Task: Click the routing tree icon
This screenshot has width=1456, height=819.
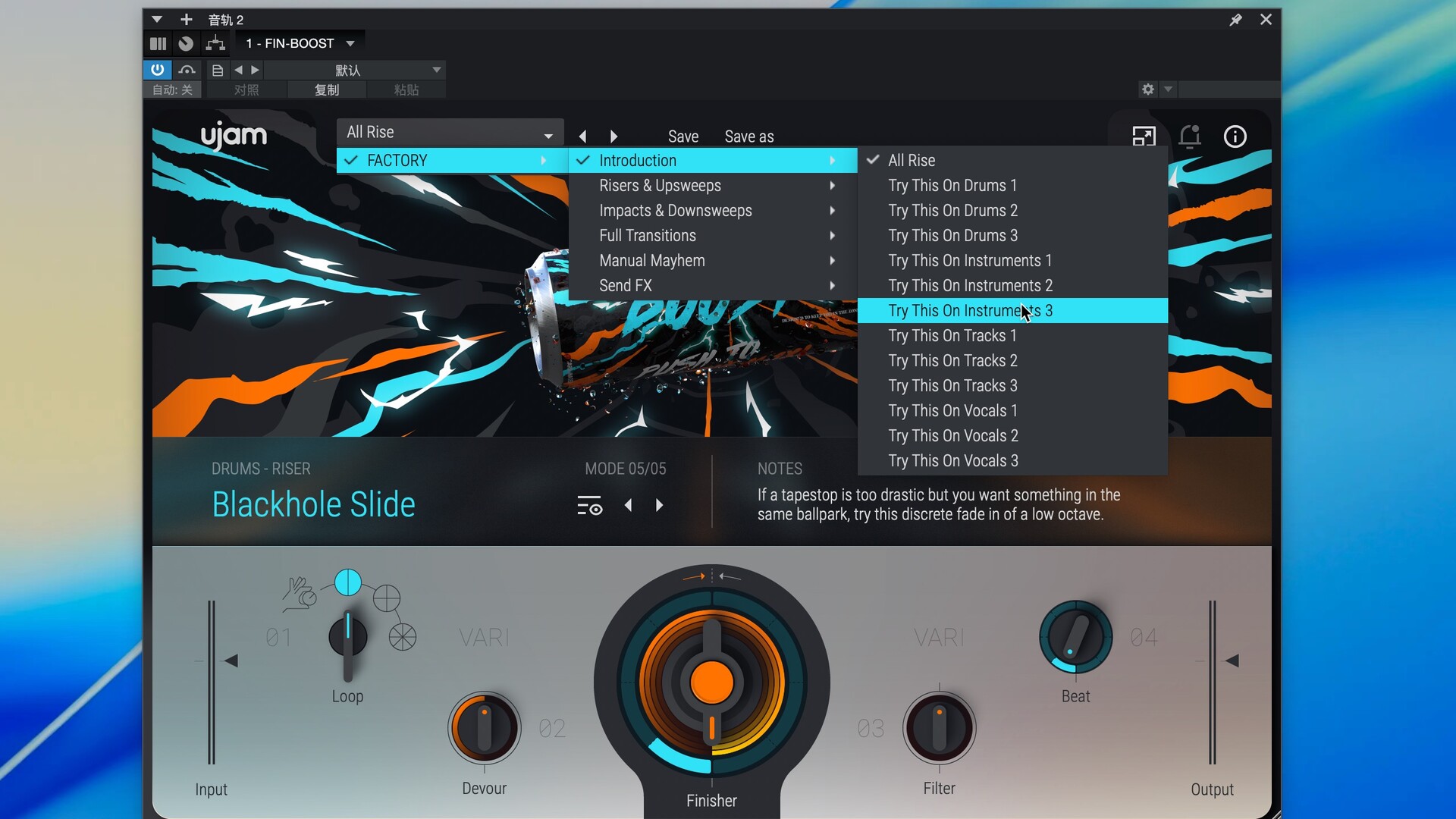Action: 215,43
